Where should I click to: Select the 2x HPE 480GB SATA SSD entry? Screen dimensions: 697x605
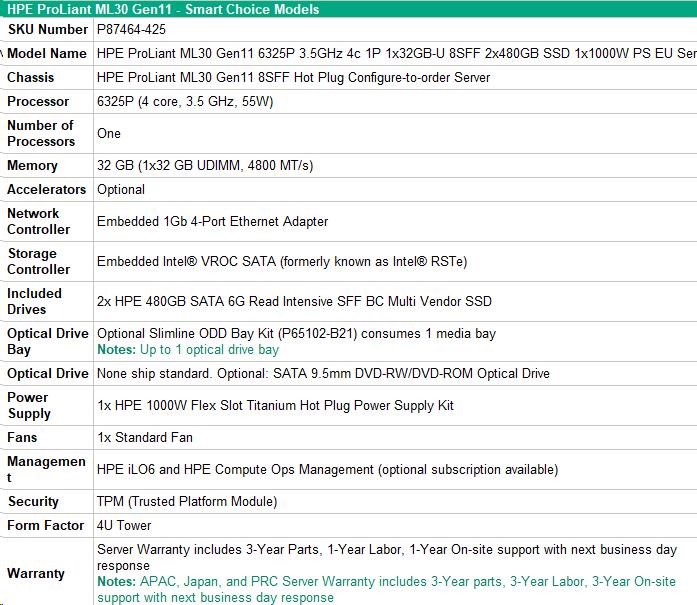click(294, 302)
